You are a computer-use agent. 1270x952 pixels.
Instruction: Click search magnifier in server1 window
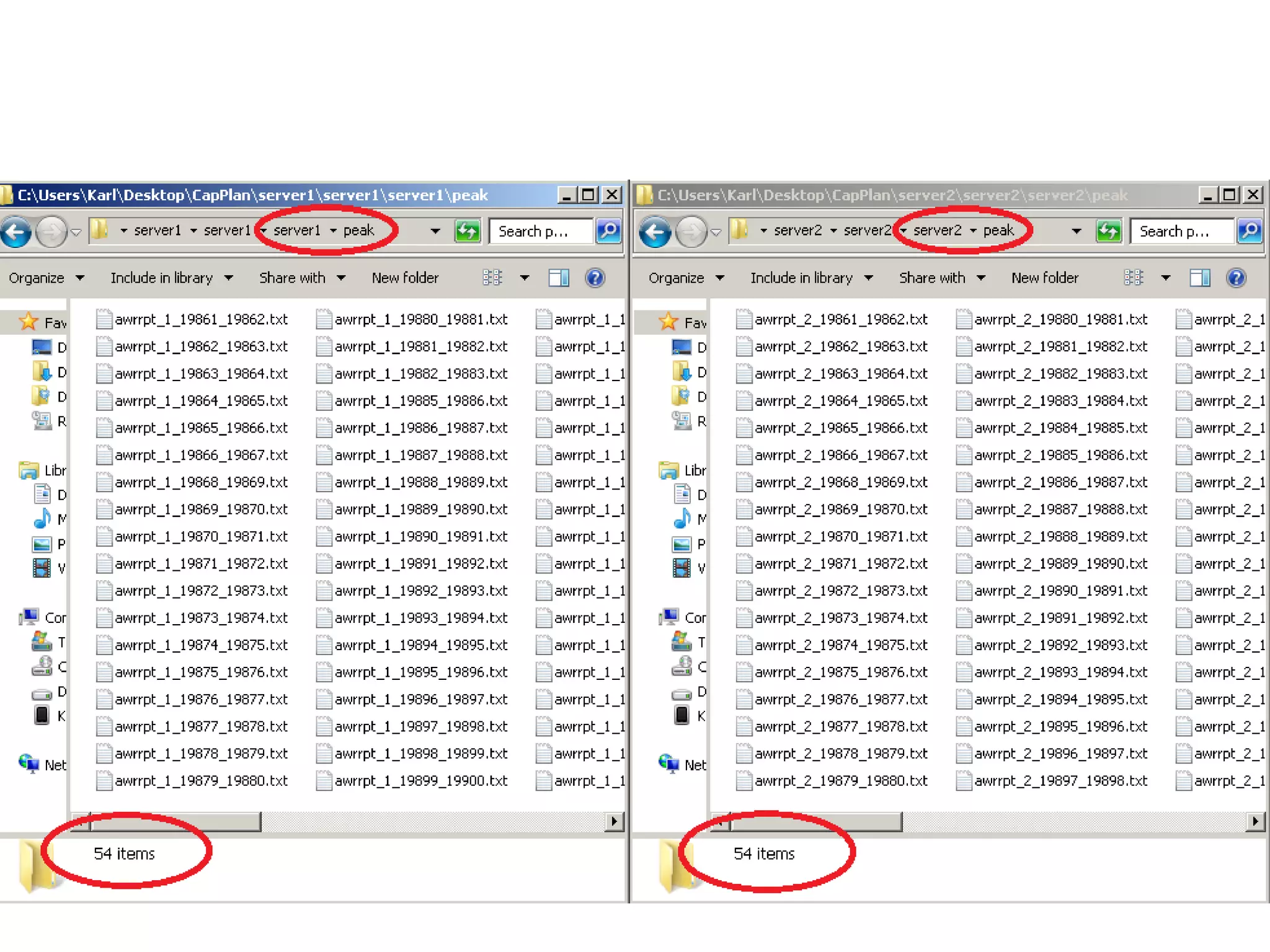[608, 231]
